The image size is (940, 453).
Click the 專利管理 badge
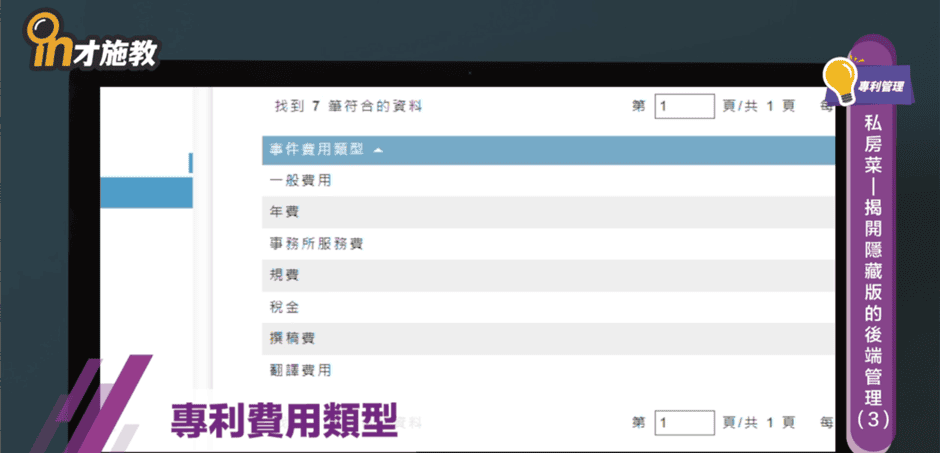click(880, 87)
